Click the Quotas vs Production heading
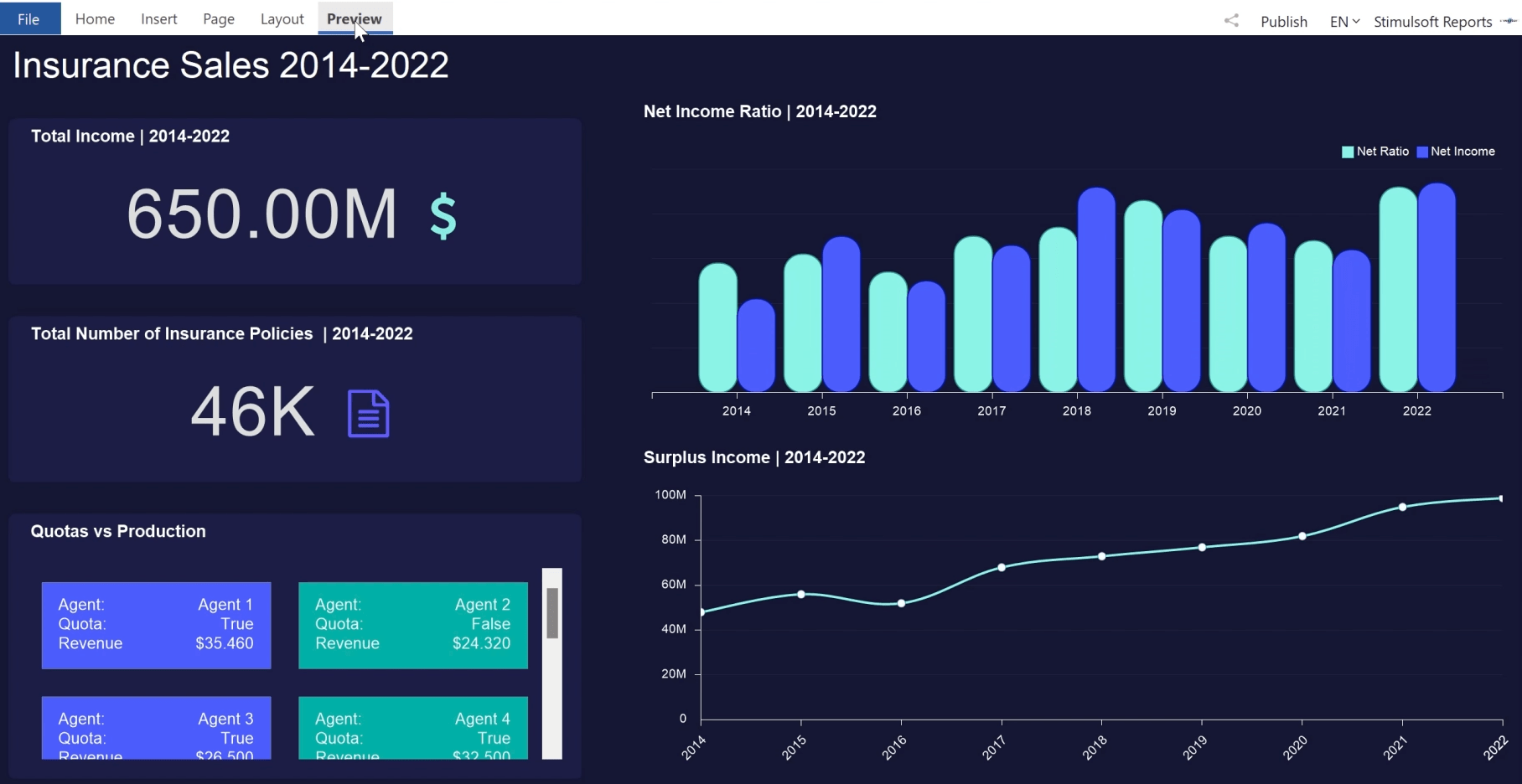The width and height of the screenshot is (1522, 784). (118, 531)
